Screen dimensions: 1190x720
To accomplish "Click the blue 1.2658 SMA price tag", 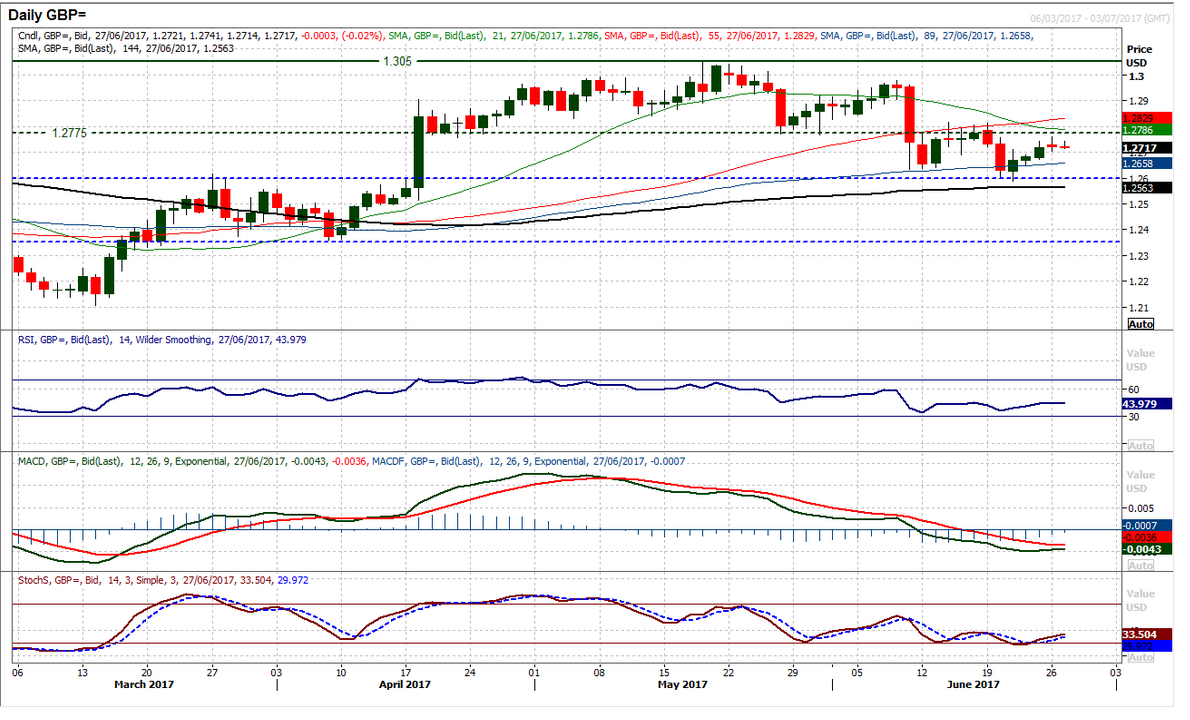I will (x=1141, y=162).
